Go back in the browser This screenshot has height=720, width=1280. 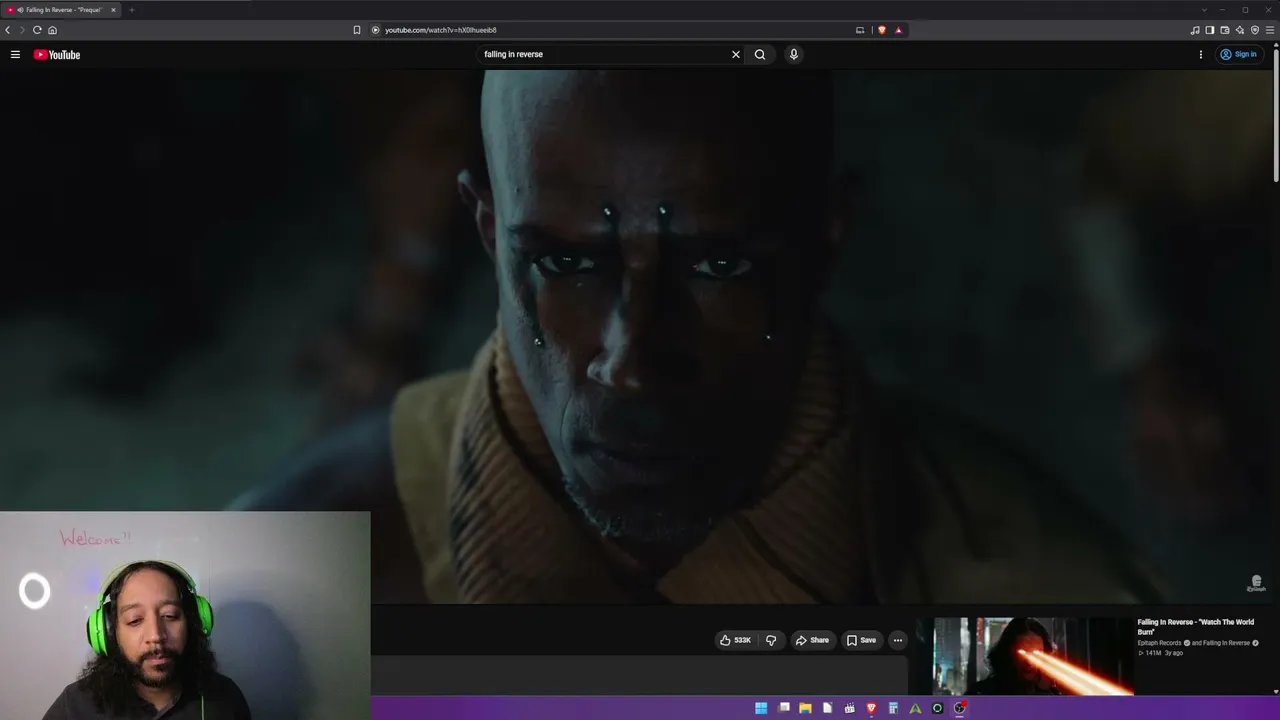click(x=8, y=30)
